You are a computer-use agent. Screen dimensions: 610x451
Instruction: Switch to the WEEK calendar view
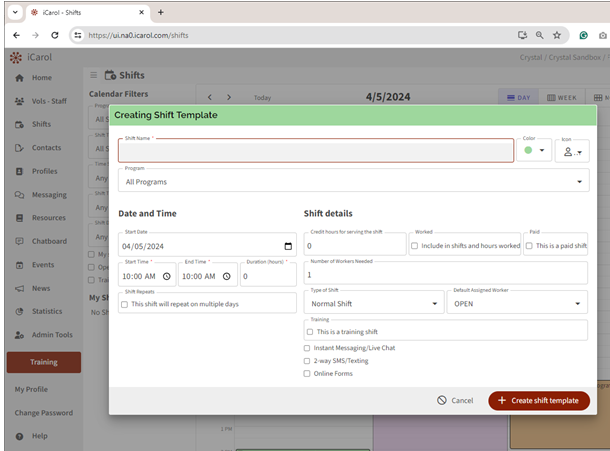pos(562,98)
